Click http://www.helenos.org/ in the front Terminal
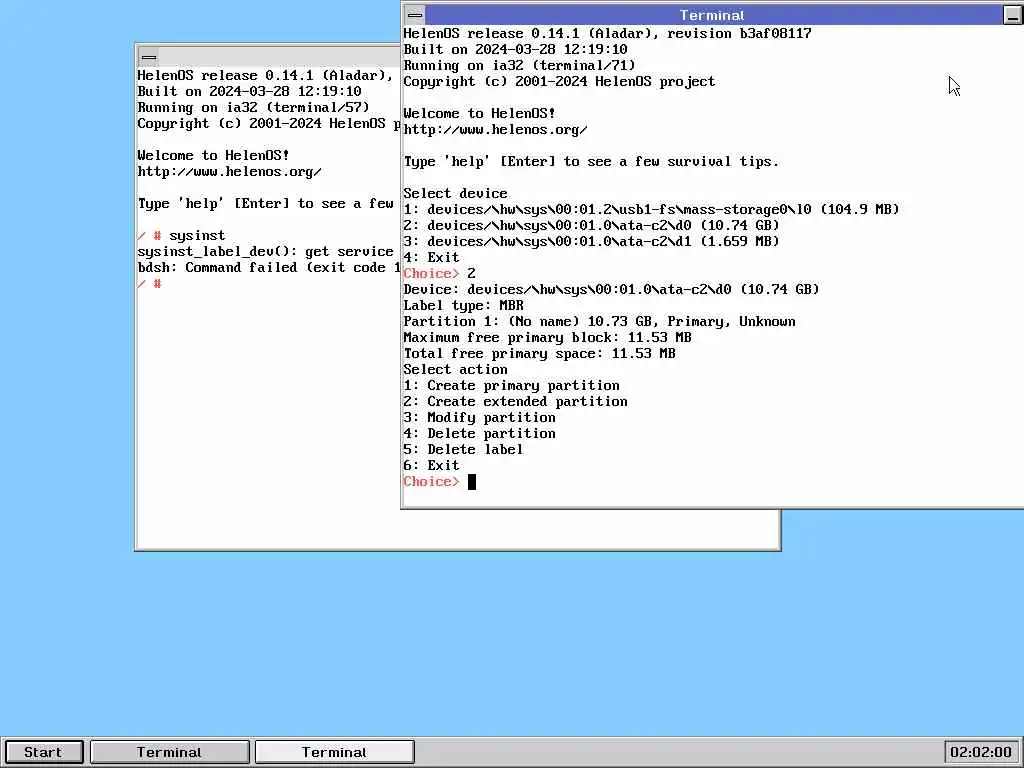The height and width of the screenshot is (768, 1024). pos(495,129)
